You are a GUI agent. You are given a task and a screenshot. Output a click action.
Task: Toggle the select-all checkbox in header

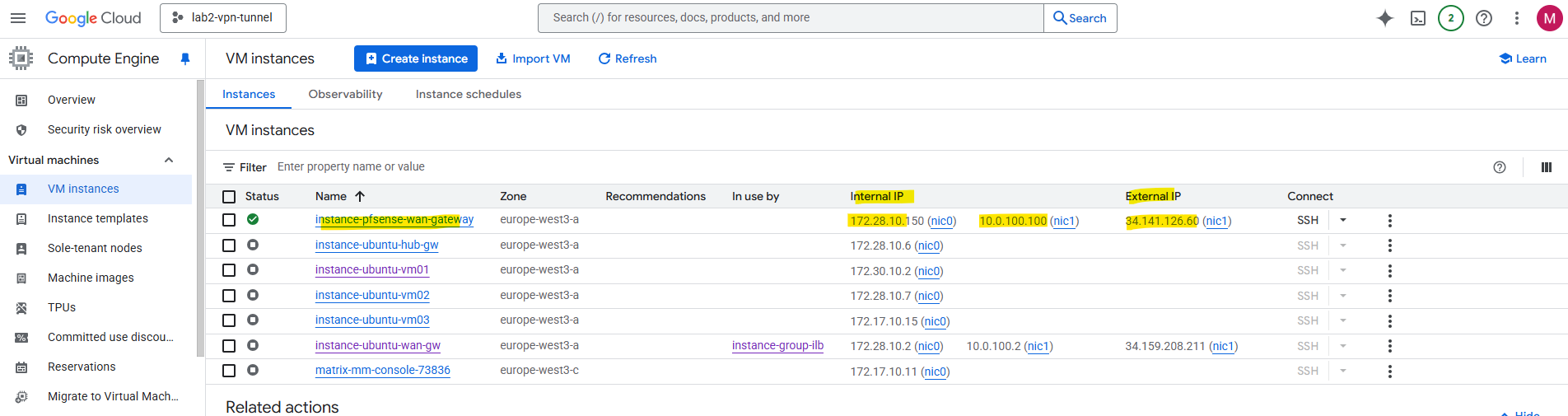[229, 196]
